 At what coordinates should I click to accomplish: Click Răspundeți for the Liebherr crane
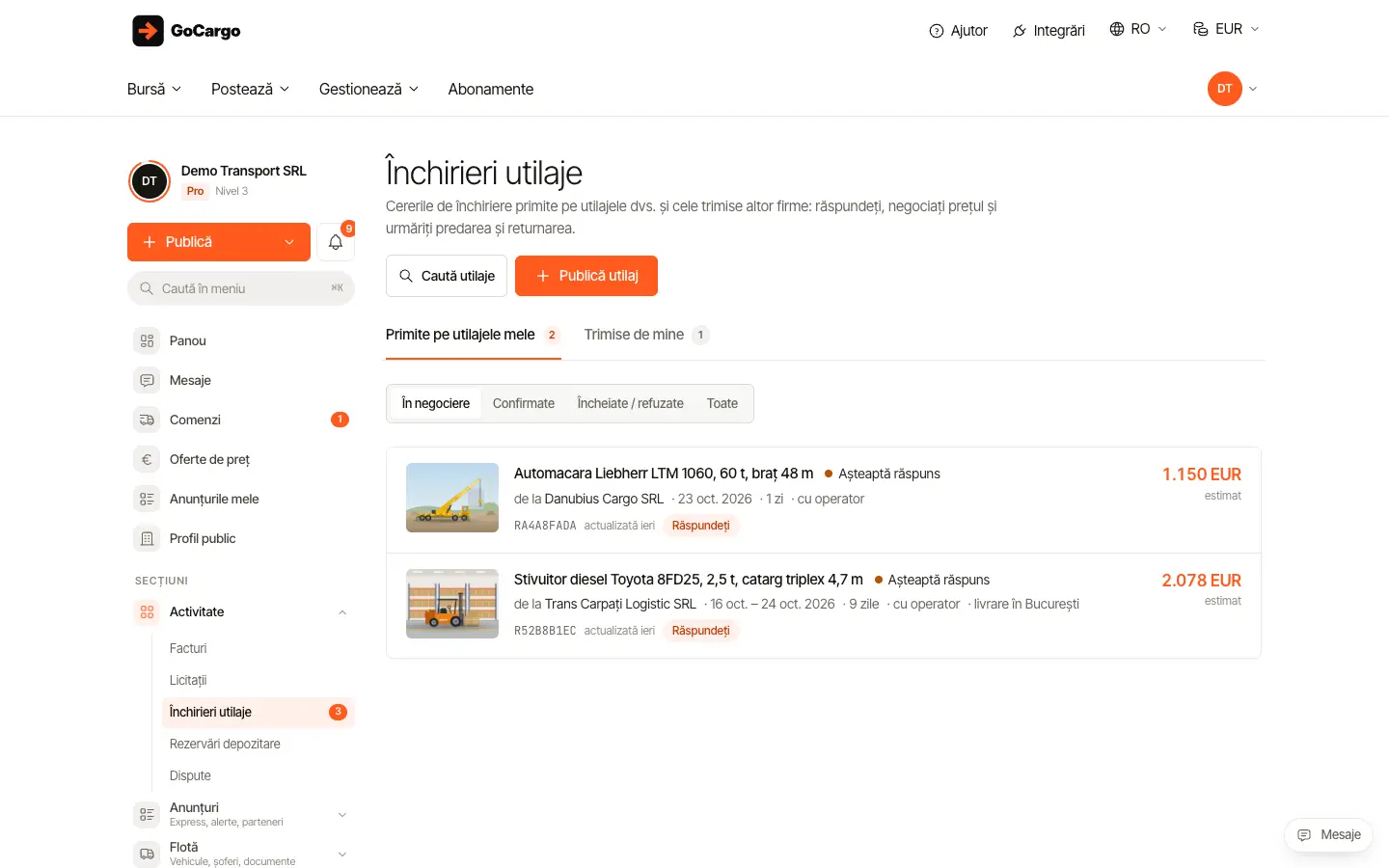(701, 526)
